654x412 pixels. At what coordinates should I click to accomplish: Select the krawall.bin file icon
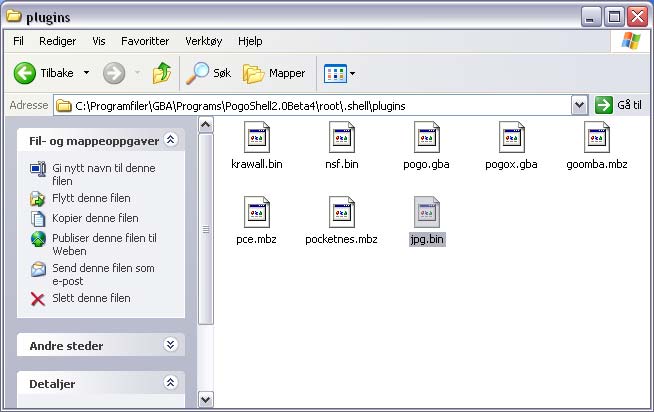257,137
